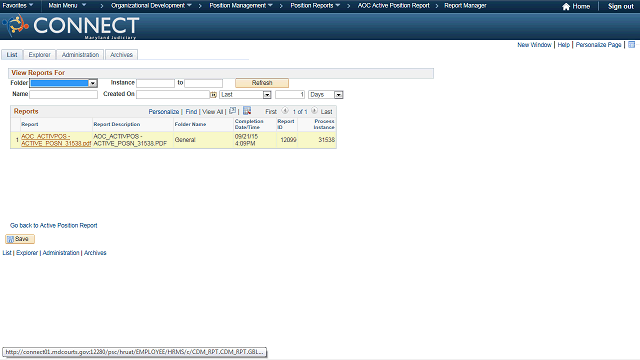This screenshot has width=640, height=360.
Task: Click Personalize in Reports header
Action: tap(164, 111)
